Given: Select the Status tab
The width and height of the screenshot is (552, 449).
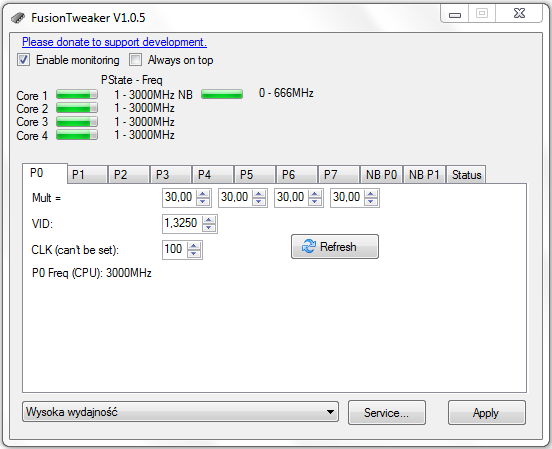Looking at the screenshot, I should [x=466, y=175].
